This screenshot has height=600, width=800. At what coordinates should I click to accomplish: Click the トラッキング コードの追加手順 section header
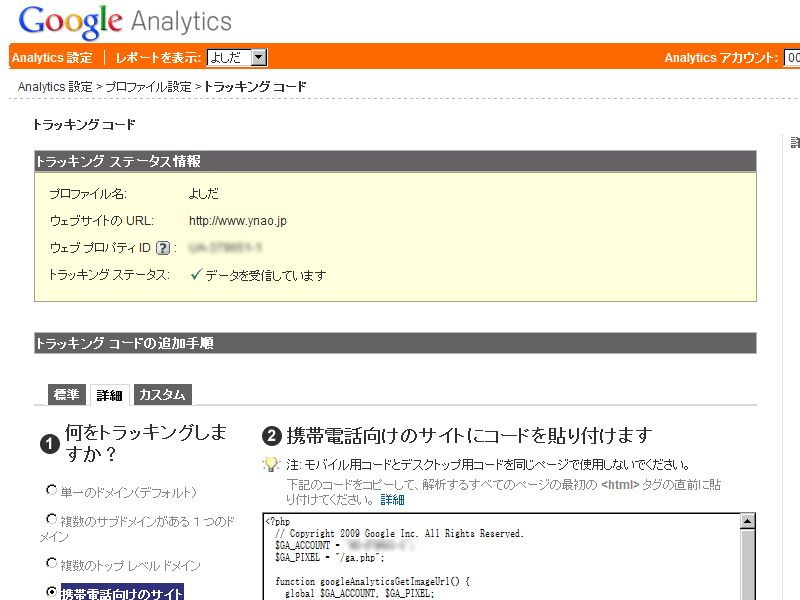[395, 343]
